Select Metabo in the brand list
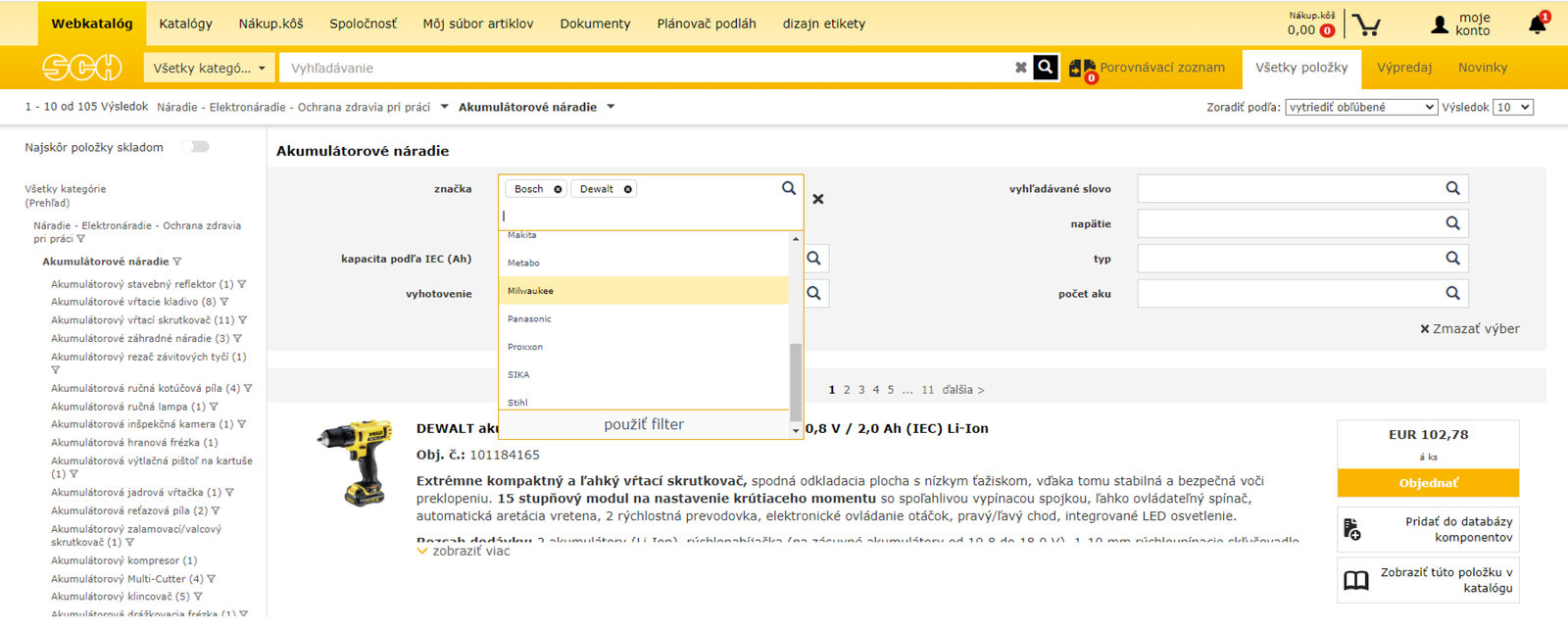This screenshot has width=1568, height=629. [x=644, y=263]
